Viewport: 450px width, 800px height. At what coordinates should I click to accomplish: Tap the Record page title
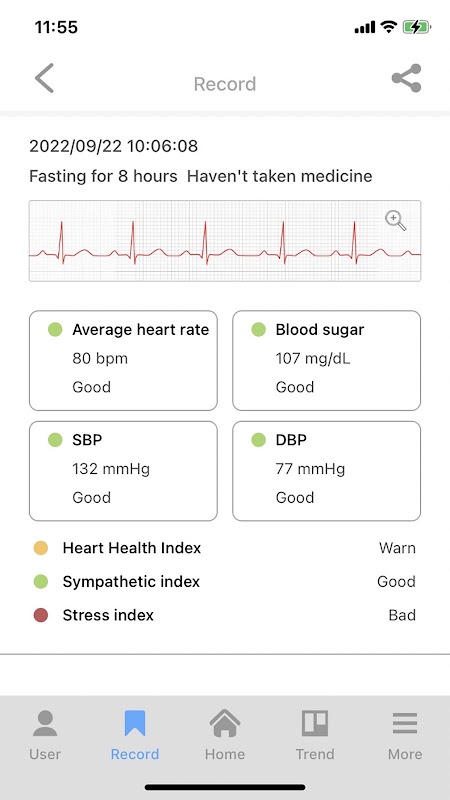225,84
